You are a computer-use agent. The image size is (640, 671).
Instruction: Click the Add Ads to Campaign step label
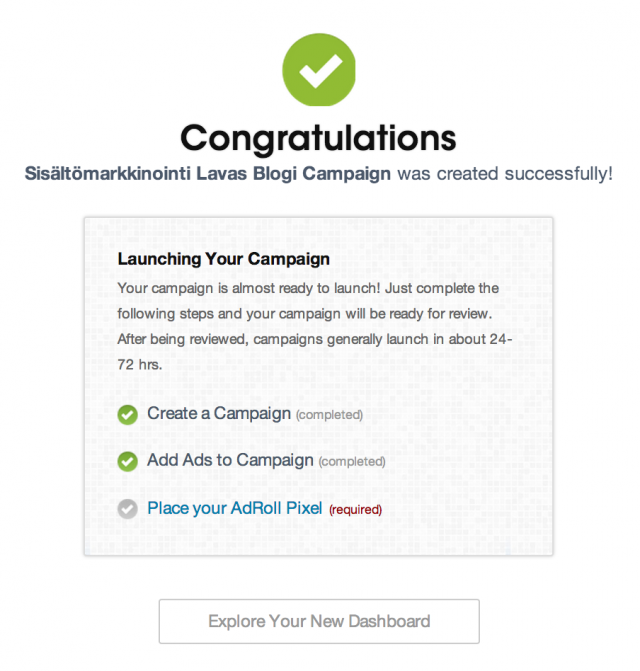tap(230, 460)
